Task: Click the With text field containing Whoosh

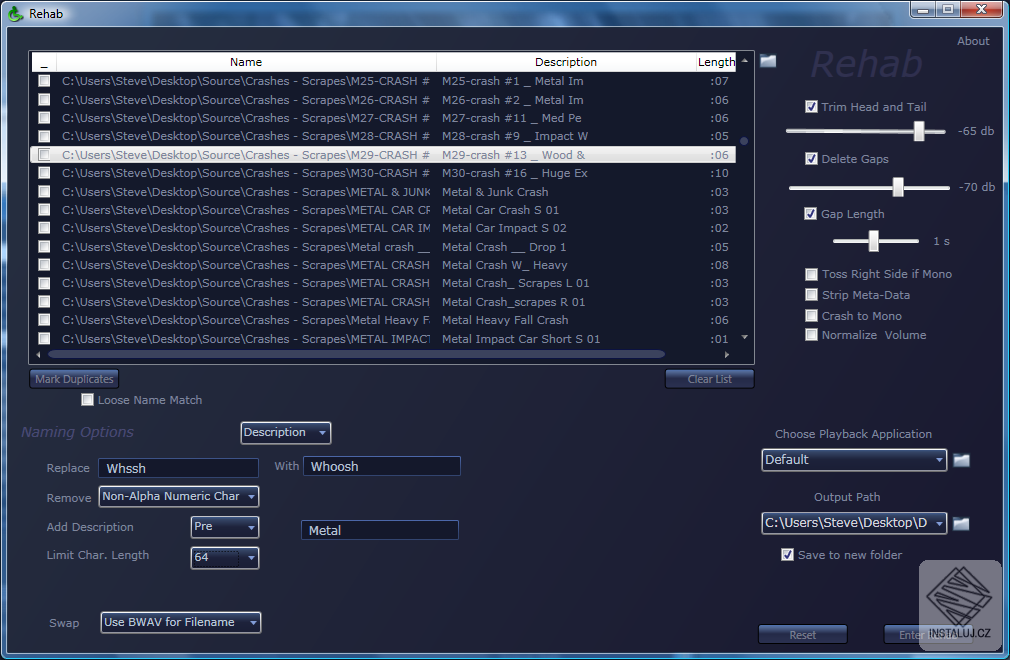Action: tap(382, 466)
